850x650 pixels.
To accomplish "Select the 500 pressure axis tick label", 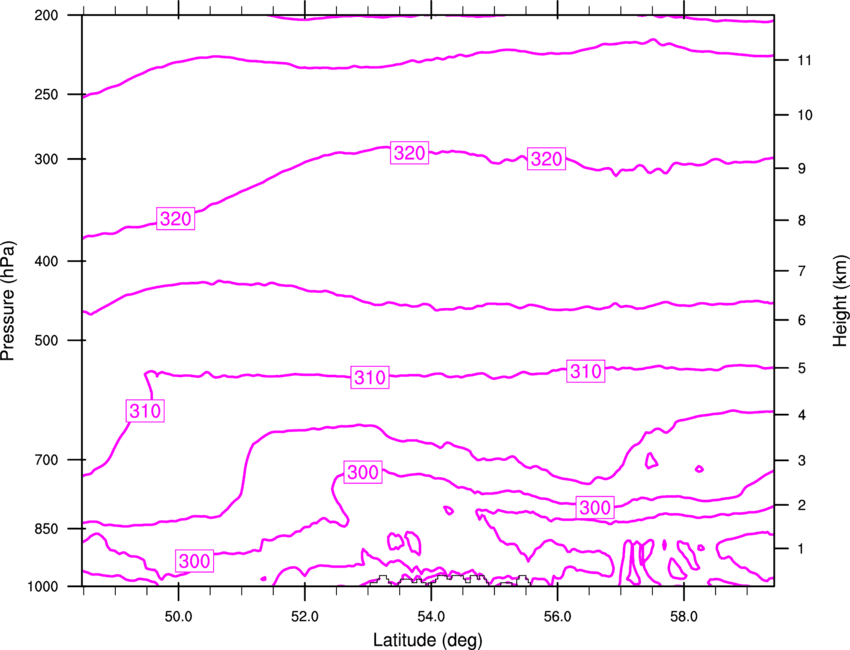I will pos(46,340).
